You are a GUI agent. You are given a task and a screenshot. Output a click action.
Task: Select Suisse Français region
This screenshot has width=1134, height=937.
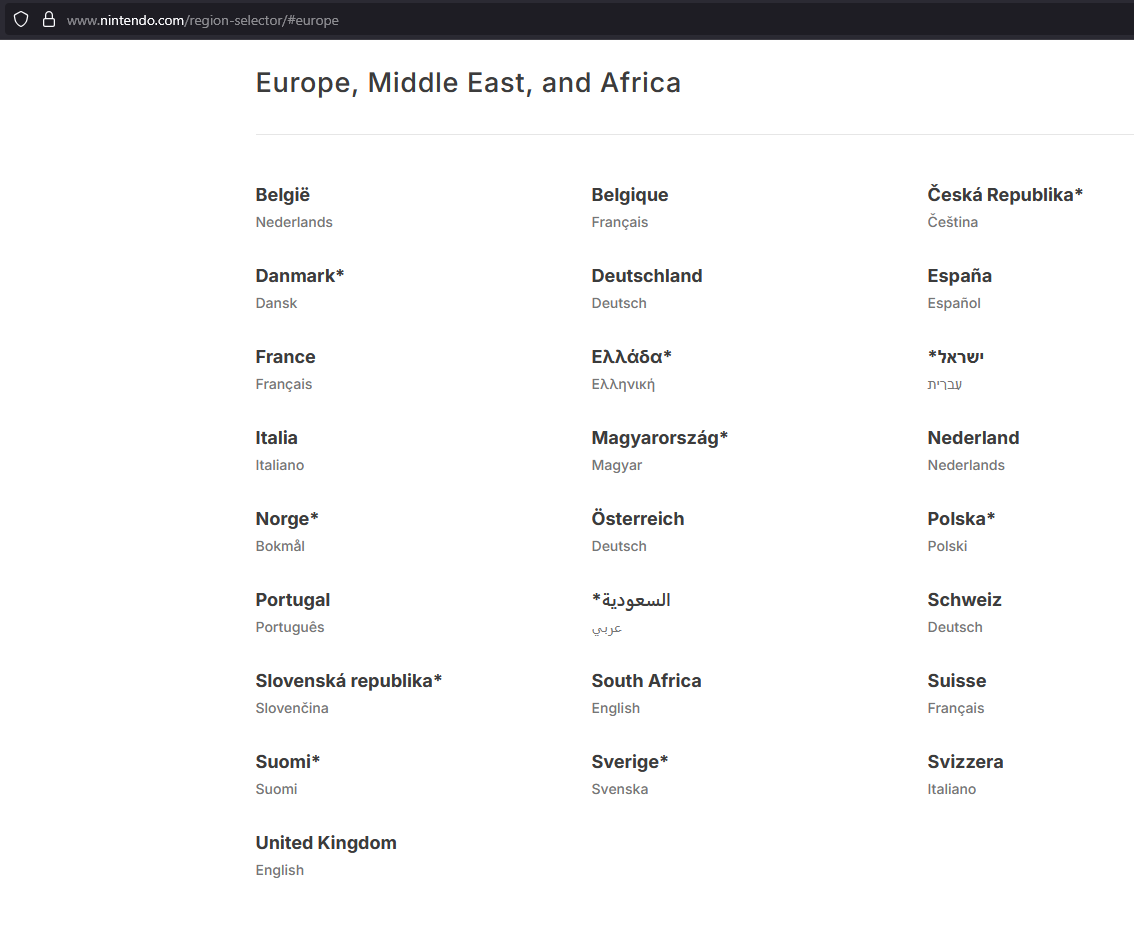pyautogui.click(x=956, y=693)
